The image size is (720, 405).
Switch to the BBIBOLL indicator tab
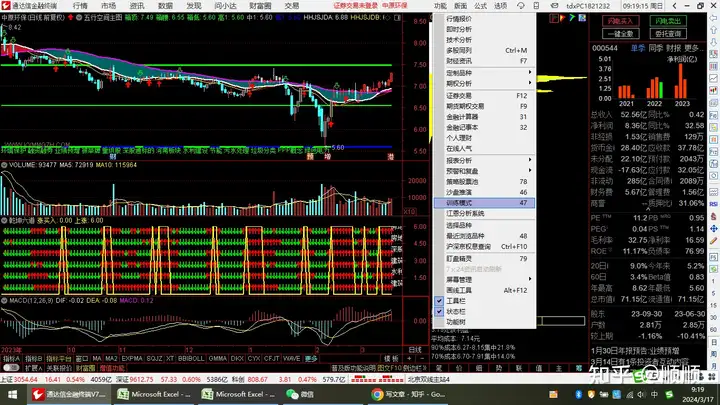pyautogui.click(x=191, y=358)
